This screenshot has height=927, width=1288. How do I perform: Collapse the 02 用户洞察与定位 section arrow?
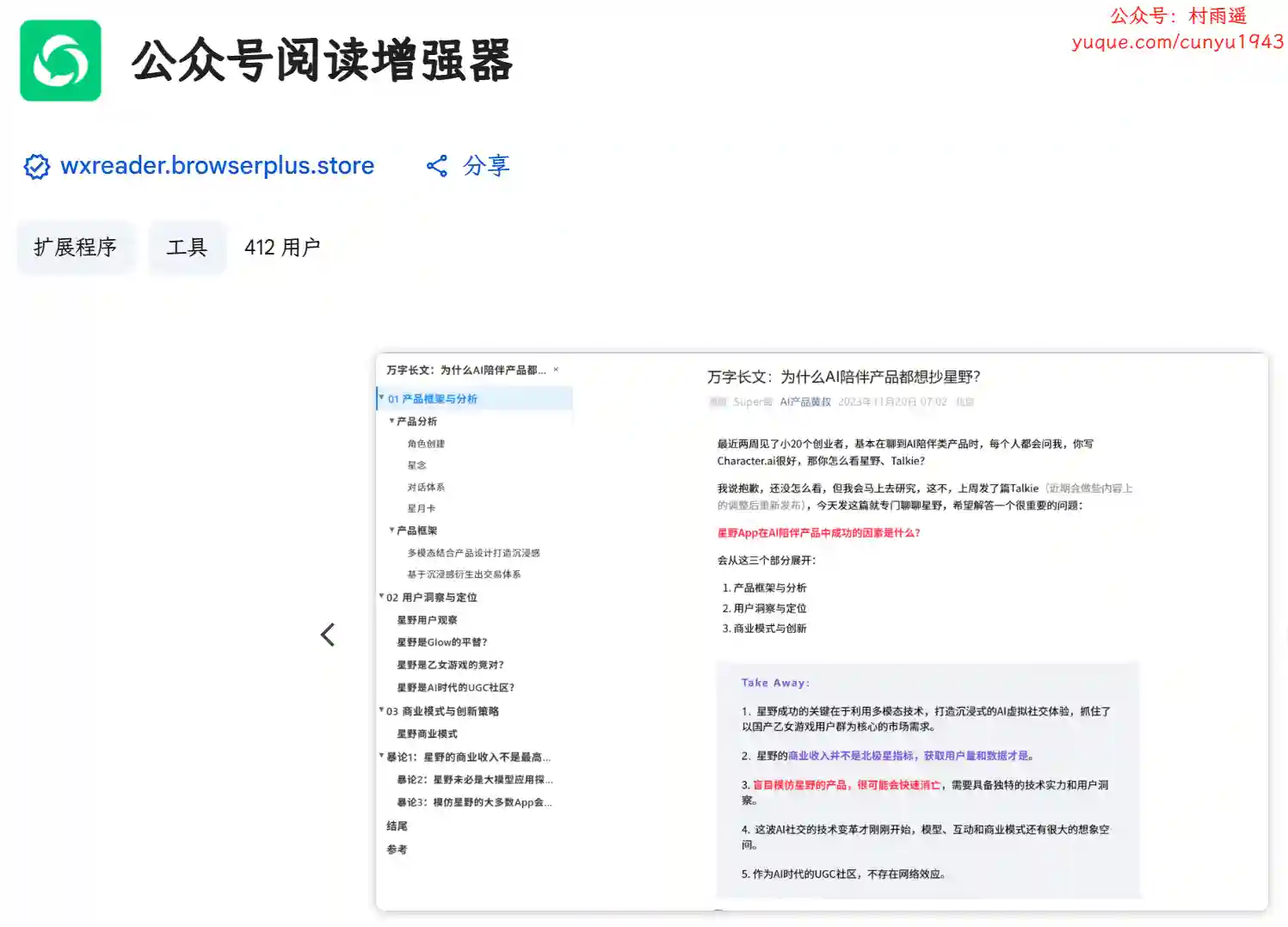click(381, 597)
